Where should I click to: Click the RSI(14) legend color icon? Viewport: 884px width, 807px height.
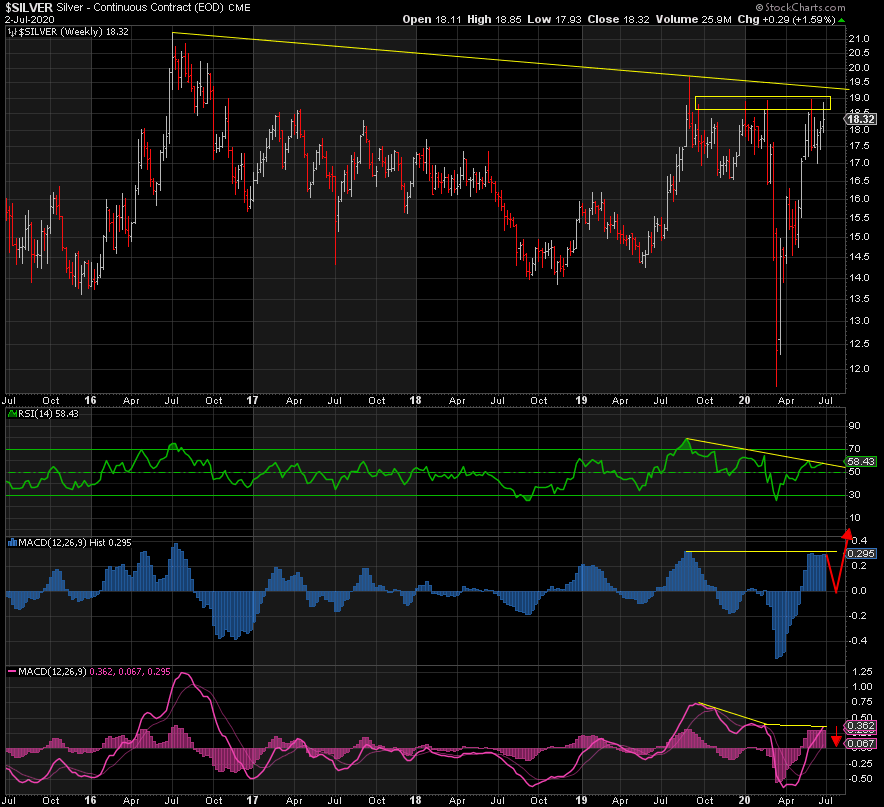coord(12,413)
